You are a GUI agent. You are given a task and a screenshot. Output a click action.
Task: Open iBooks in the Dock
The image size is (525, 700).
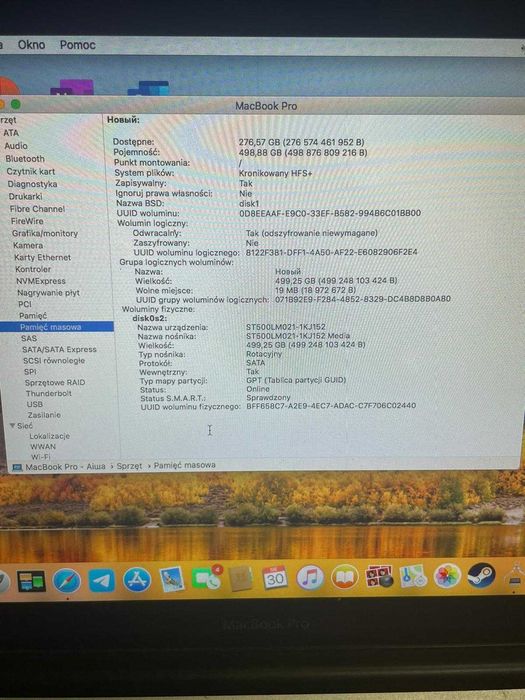tap(345, 577)
